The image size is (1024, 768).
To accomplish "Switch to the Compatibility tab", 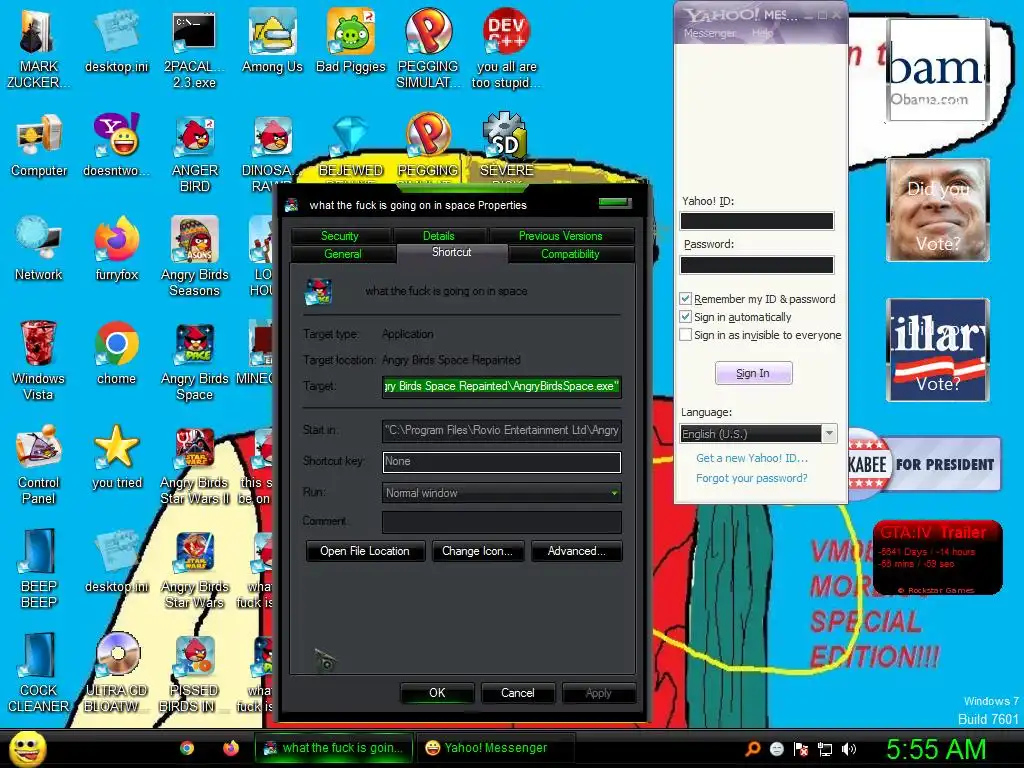I will [x=570, y=254].
